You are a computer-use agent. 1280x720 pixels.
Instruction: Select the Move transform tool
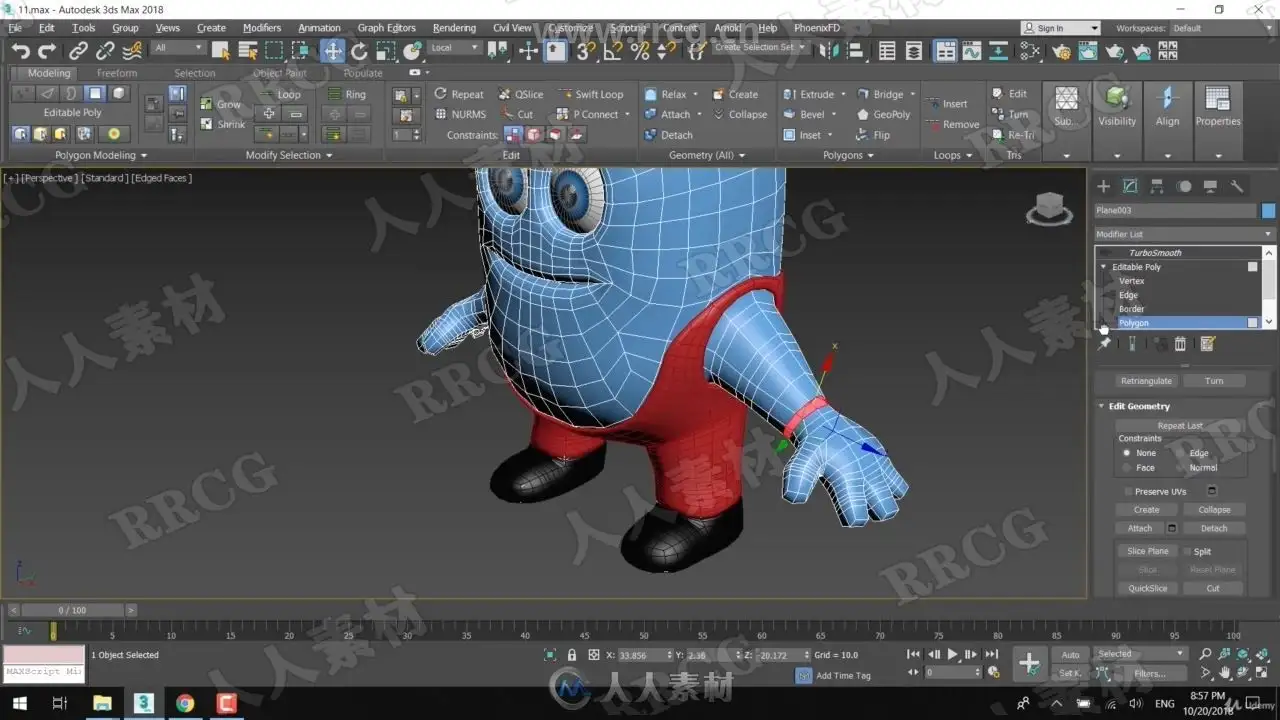[x=333, y=51]
